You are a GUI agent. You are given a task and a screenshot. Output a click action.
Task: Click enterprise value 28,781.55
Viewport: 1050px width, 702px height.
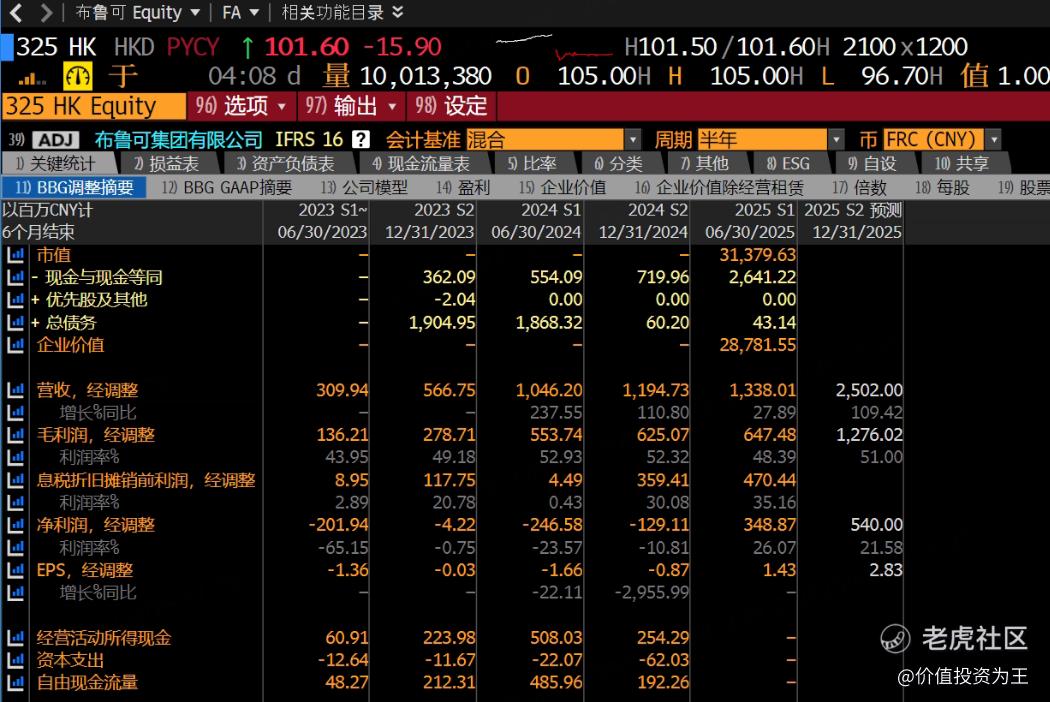click(757, 345)
